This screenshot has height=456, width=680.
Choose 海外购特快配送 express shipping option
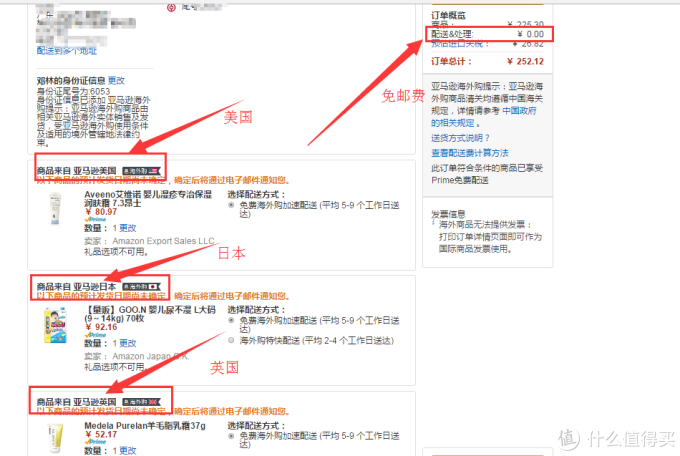tap(232, 340)
